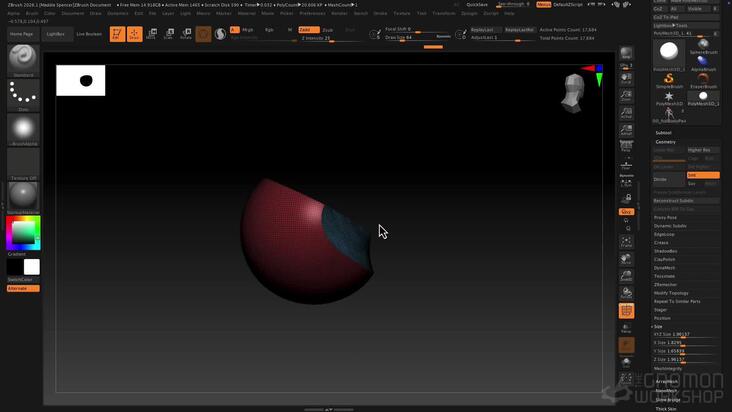Click the BPR render icon
732x412 pixels.
(626, 53)
